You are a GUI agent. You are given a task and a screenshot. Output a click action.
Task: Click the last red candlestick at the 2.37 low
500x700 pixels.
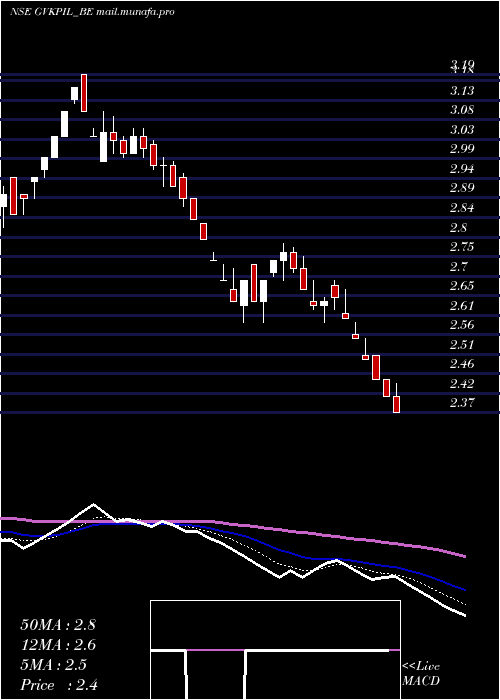396,404
